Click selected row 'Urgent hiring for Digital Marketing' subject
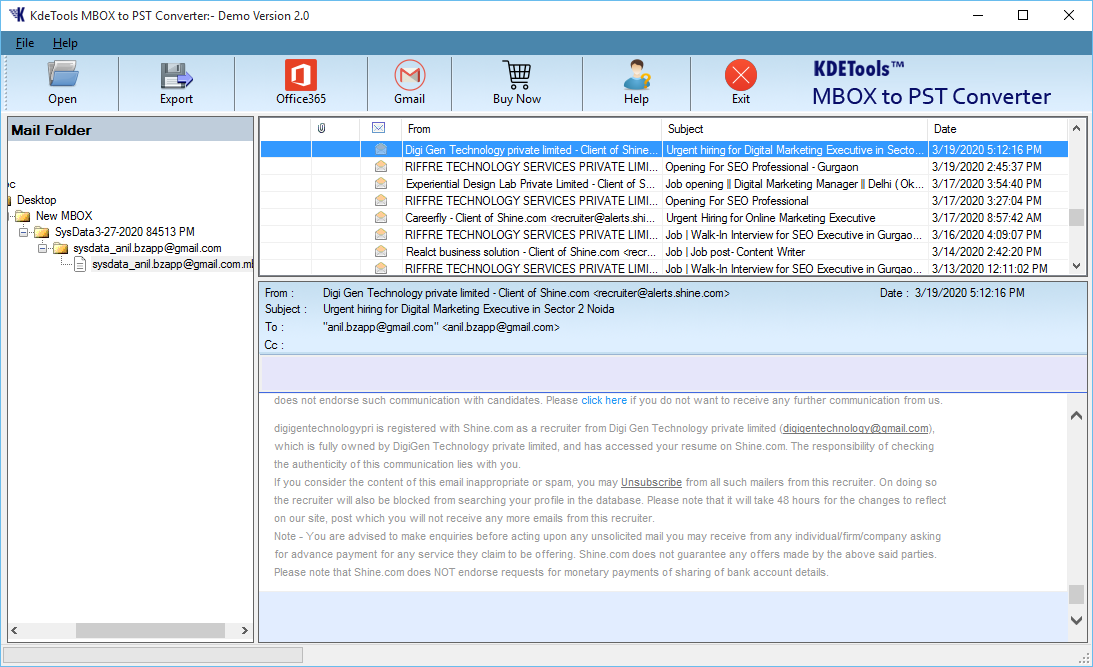This screenshot has height=667, width=1093. (x=794, y=149)
